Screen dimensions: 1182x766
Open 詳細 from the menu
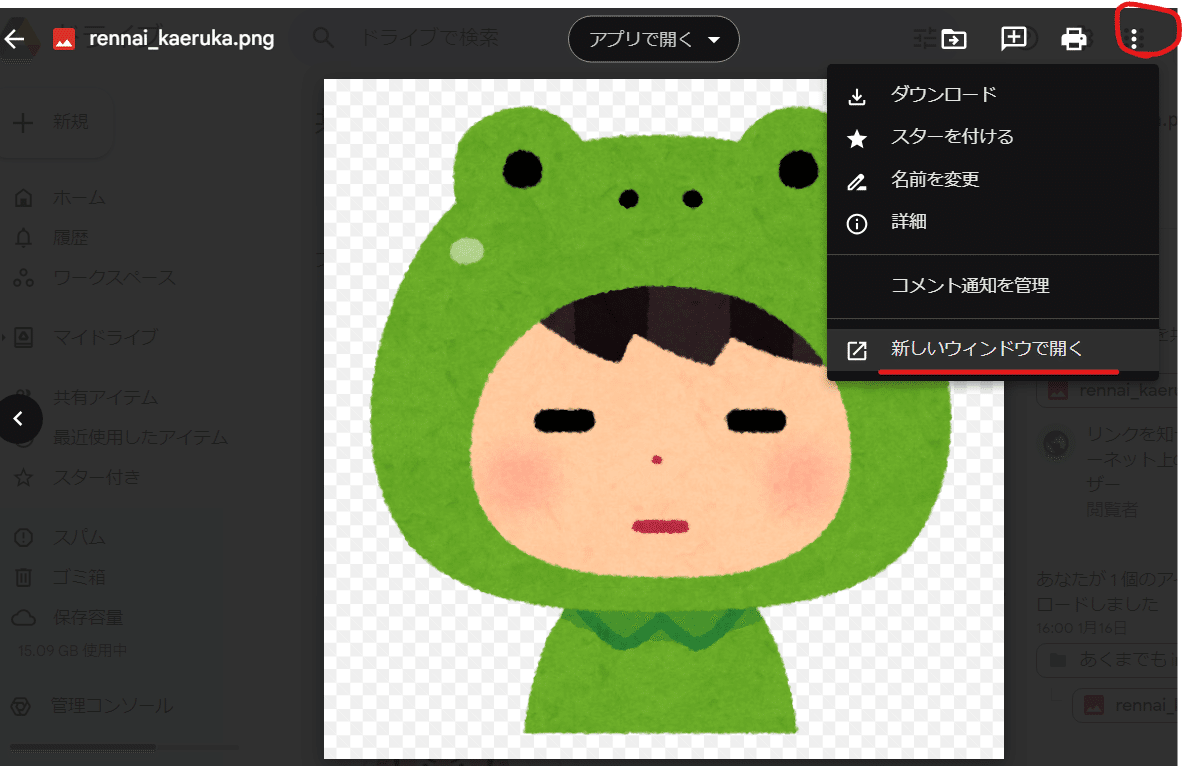click(x=993, y=222)
